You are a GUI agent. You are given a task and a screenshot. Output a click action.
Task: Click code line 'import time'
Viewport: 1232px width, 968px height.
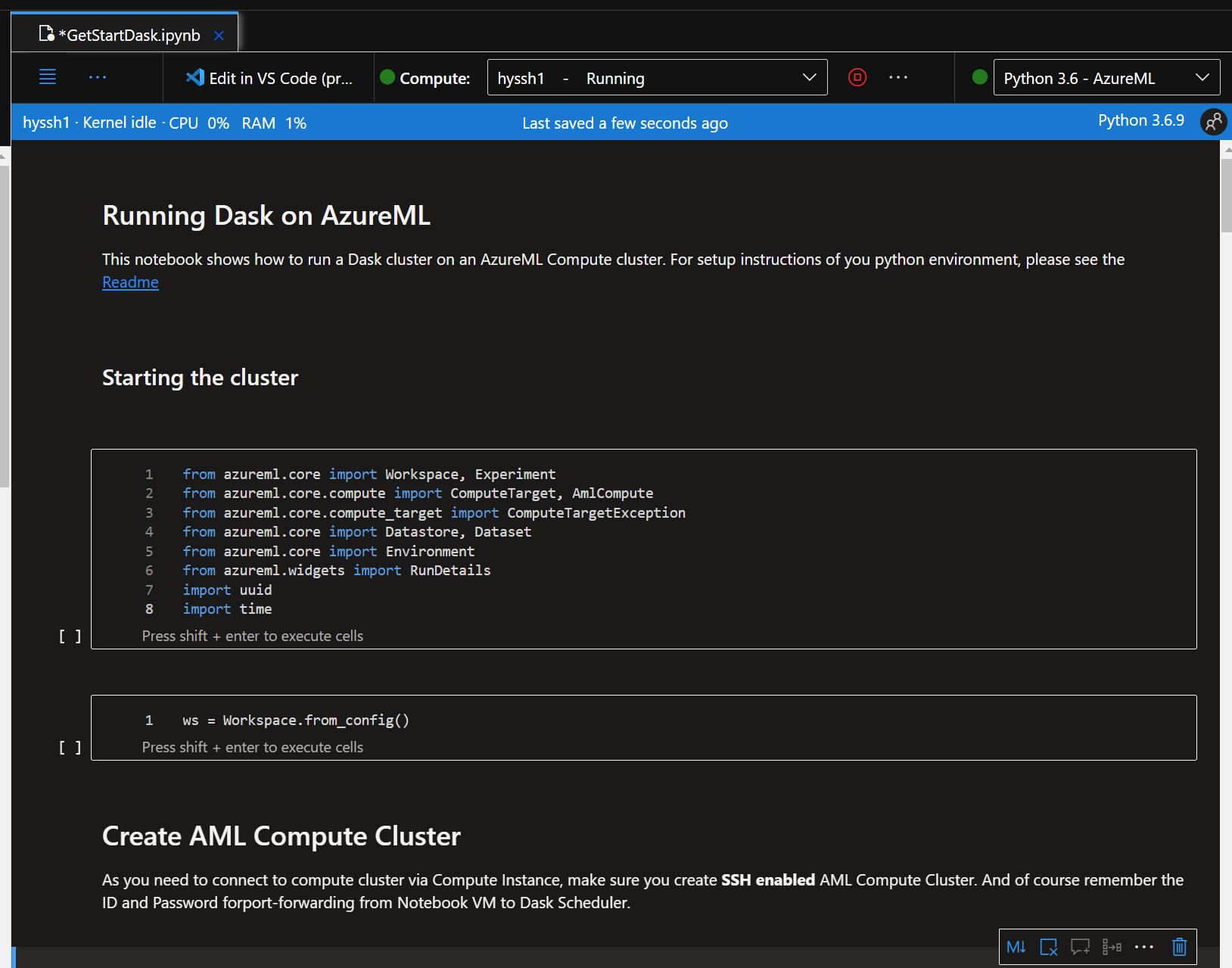coord(227,609)
